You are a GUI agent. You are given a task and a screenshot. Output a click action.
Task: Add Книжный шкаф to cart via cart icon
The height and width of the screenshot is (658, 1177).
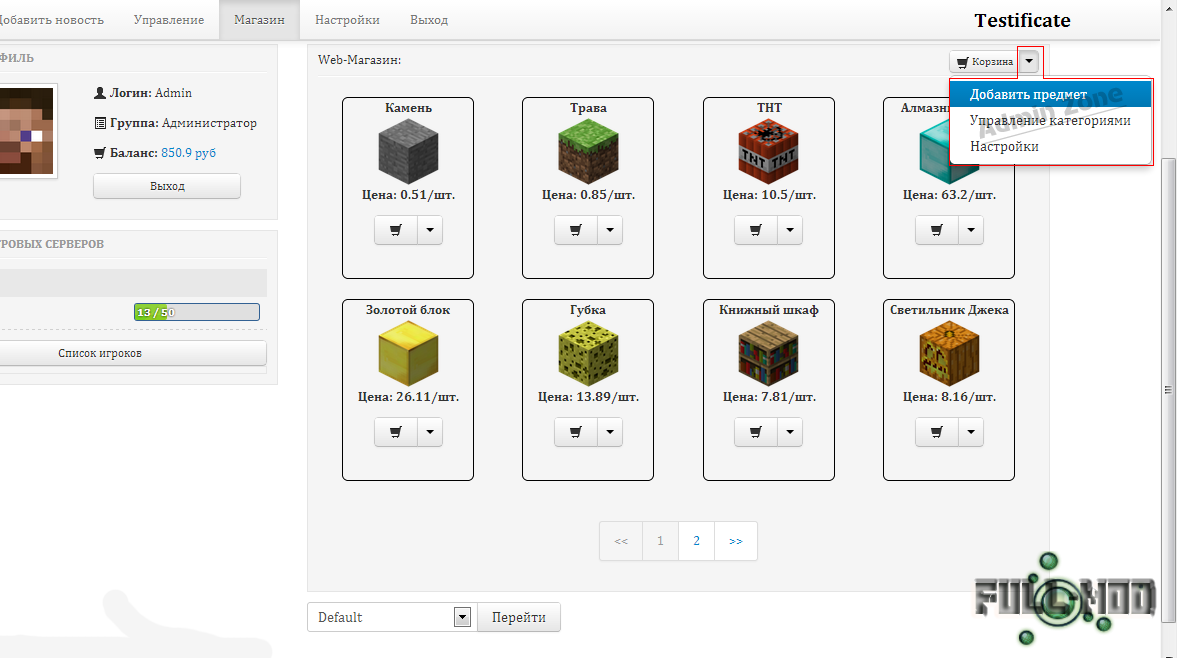(x=756, y=432)
